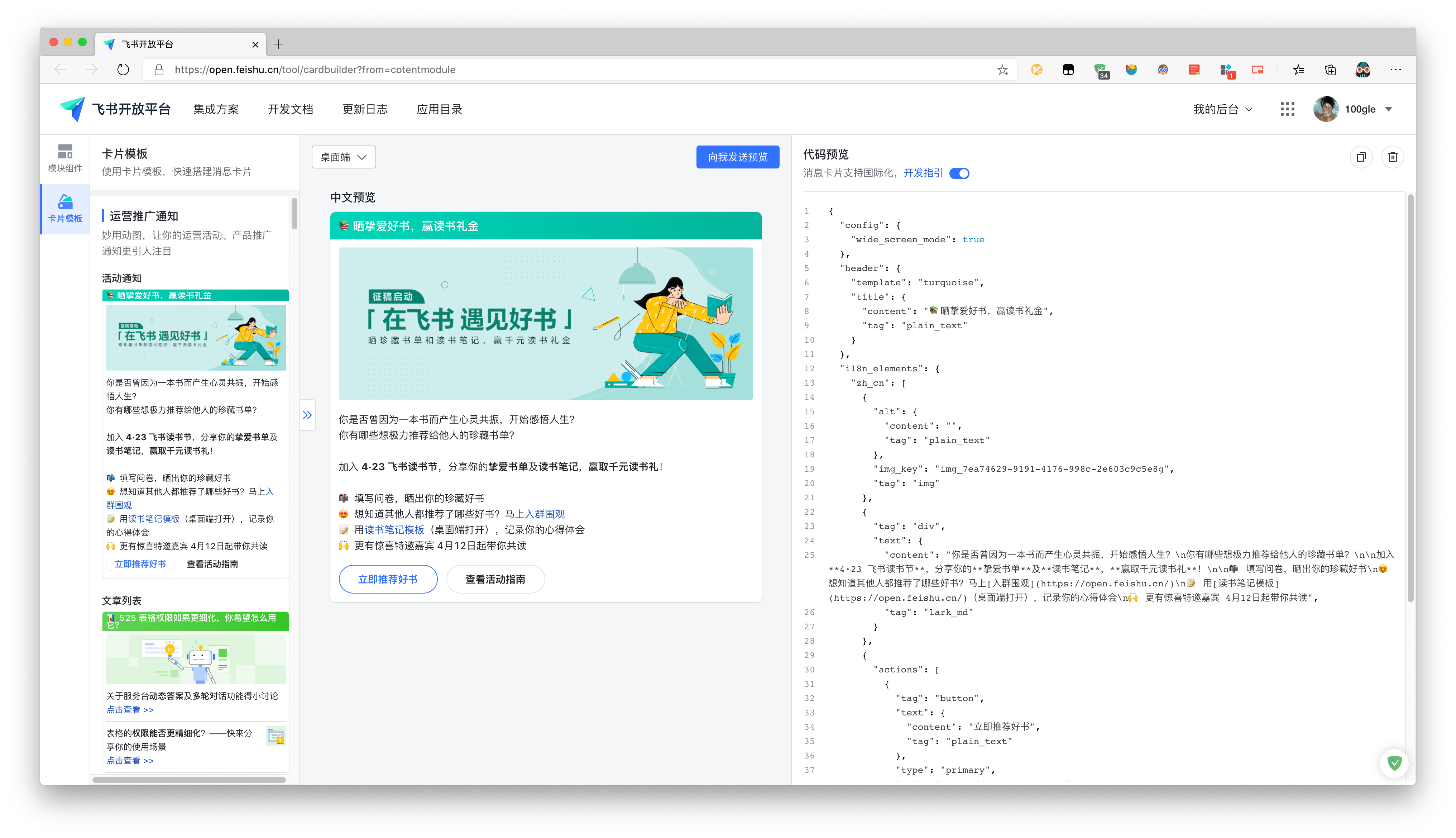Go forward in browser history

[91, 70]
